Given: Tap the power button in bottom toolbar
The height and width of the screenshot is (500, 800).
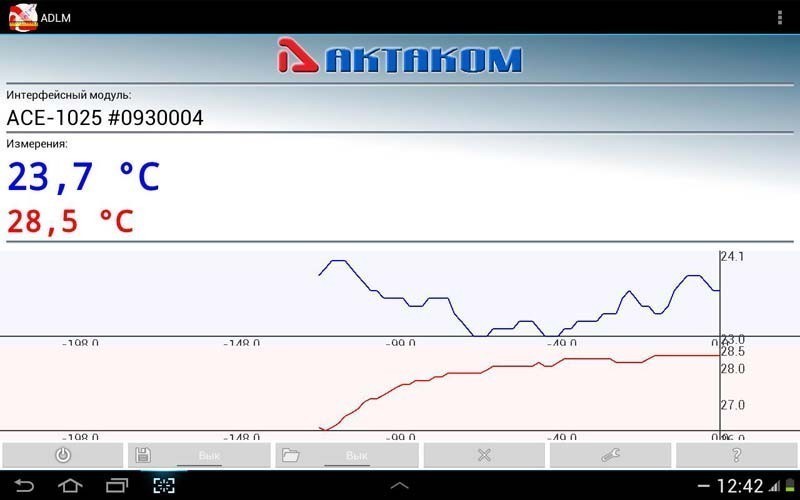Looking at the screenshot, I should pyautogui.click(x=63, y=455).
